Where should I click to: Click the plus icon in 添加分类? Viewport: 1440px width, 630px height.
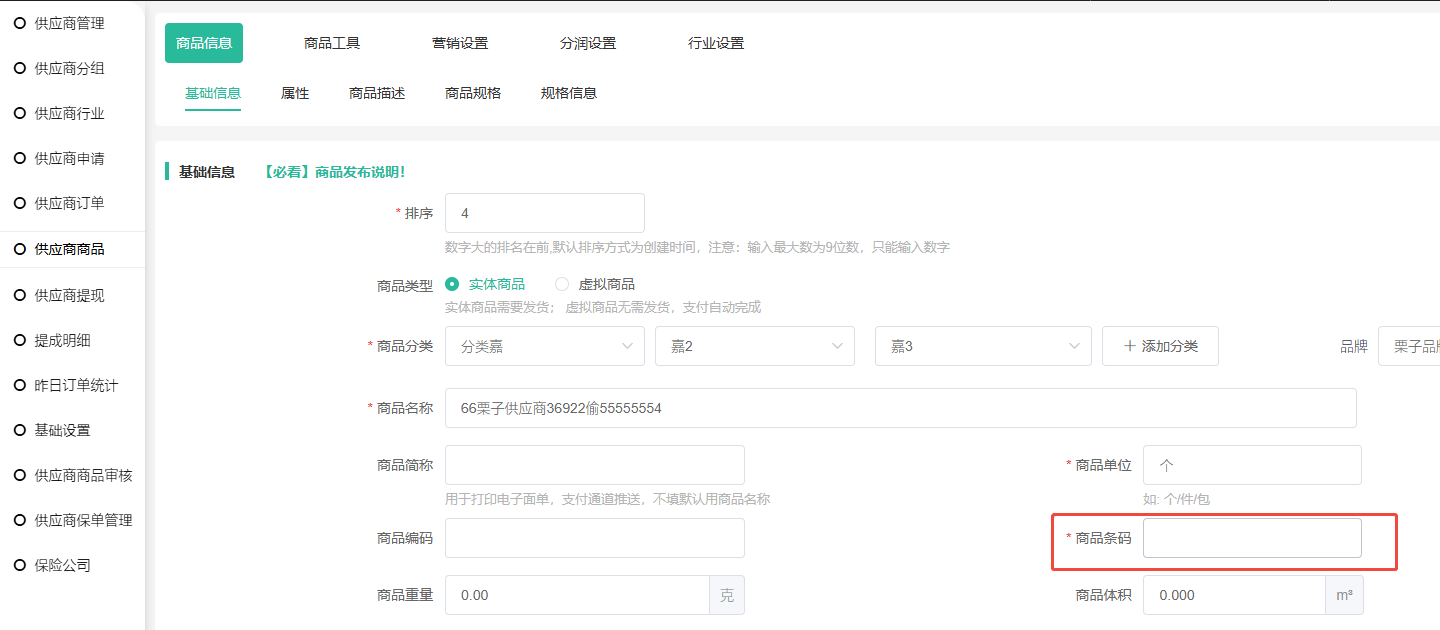point(1130,346)
